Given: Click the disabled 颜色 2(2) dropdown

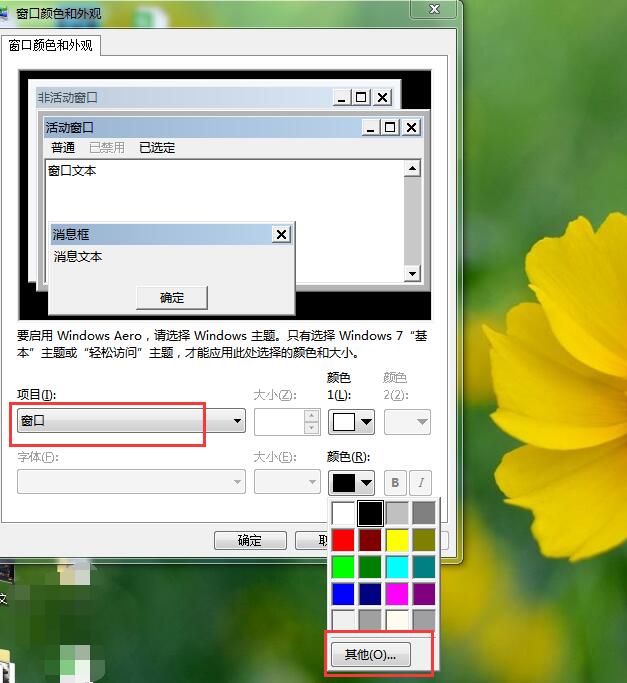Looking at the screenshot, I should click(407, 422).
